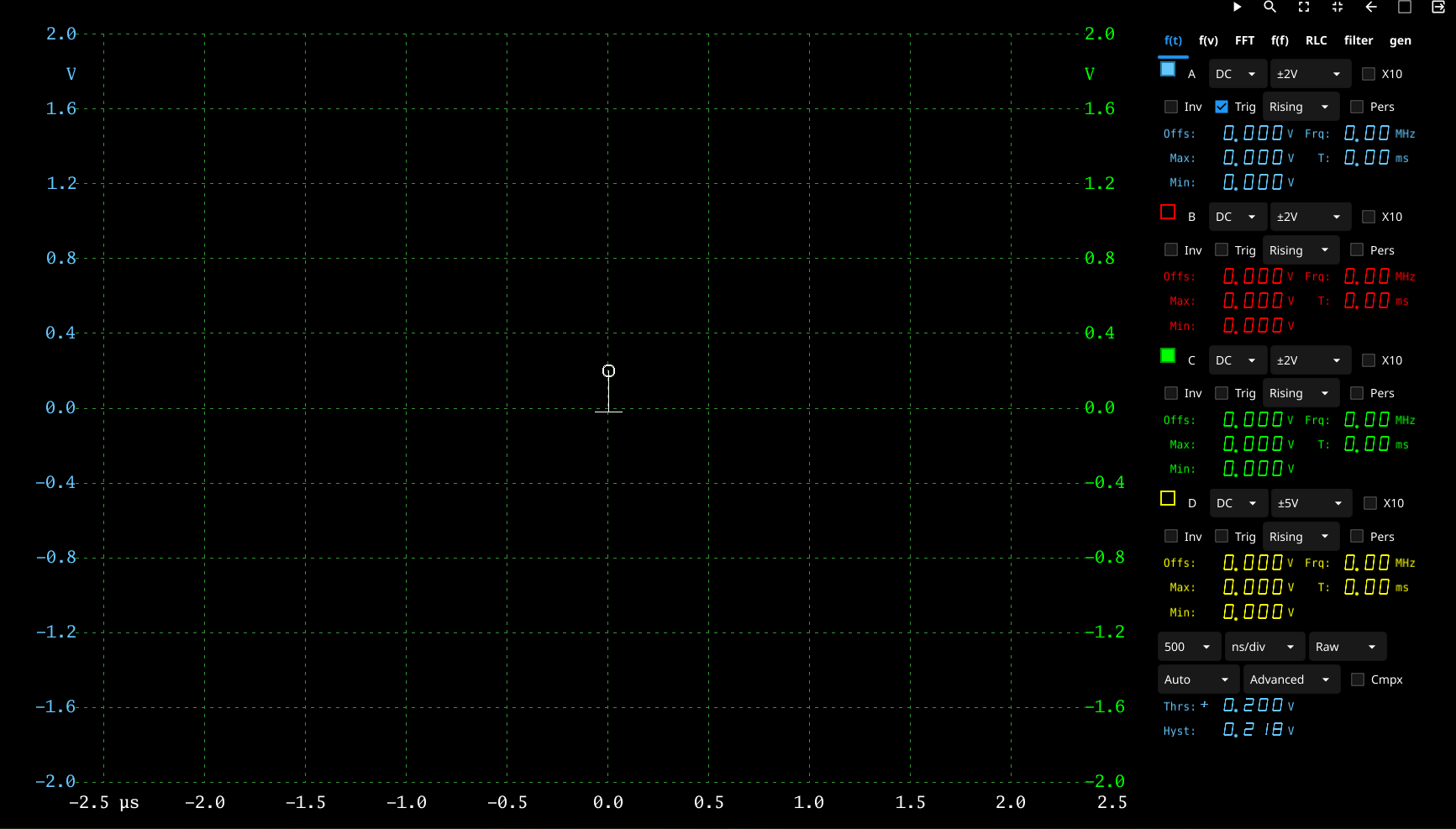
Task: Open channel D Rising trigger edge dropdown
Action: pyautogui.click(x=1301, y=537)
